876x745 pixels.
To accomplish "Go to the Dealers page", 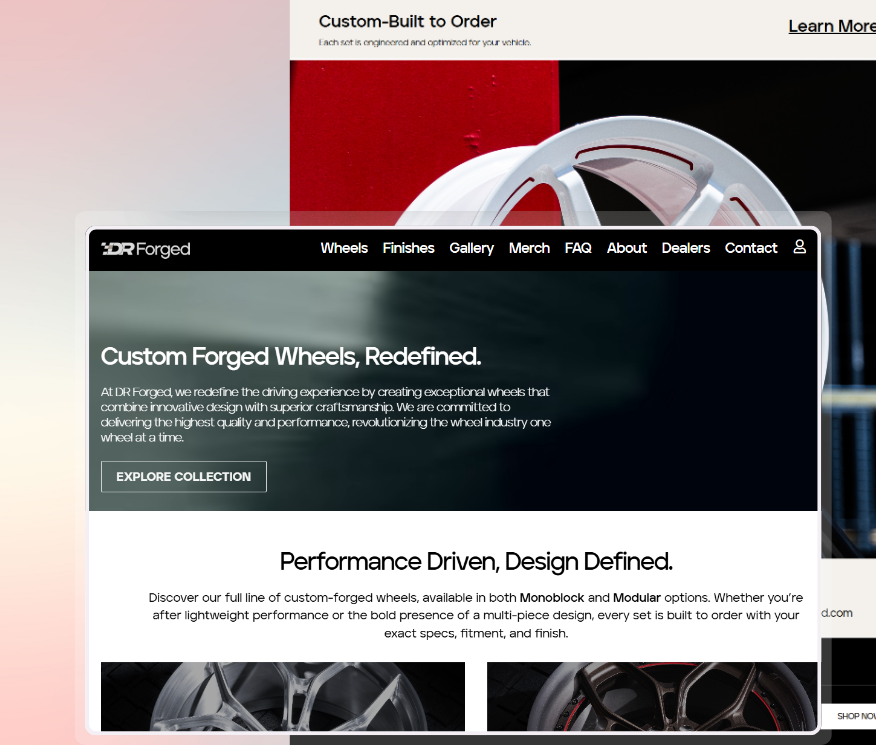I will tap(686, 248).
